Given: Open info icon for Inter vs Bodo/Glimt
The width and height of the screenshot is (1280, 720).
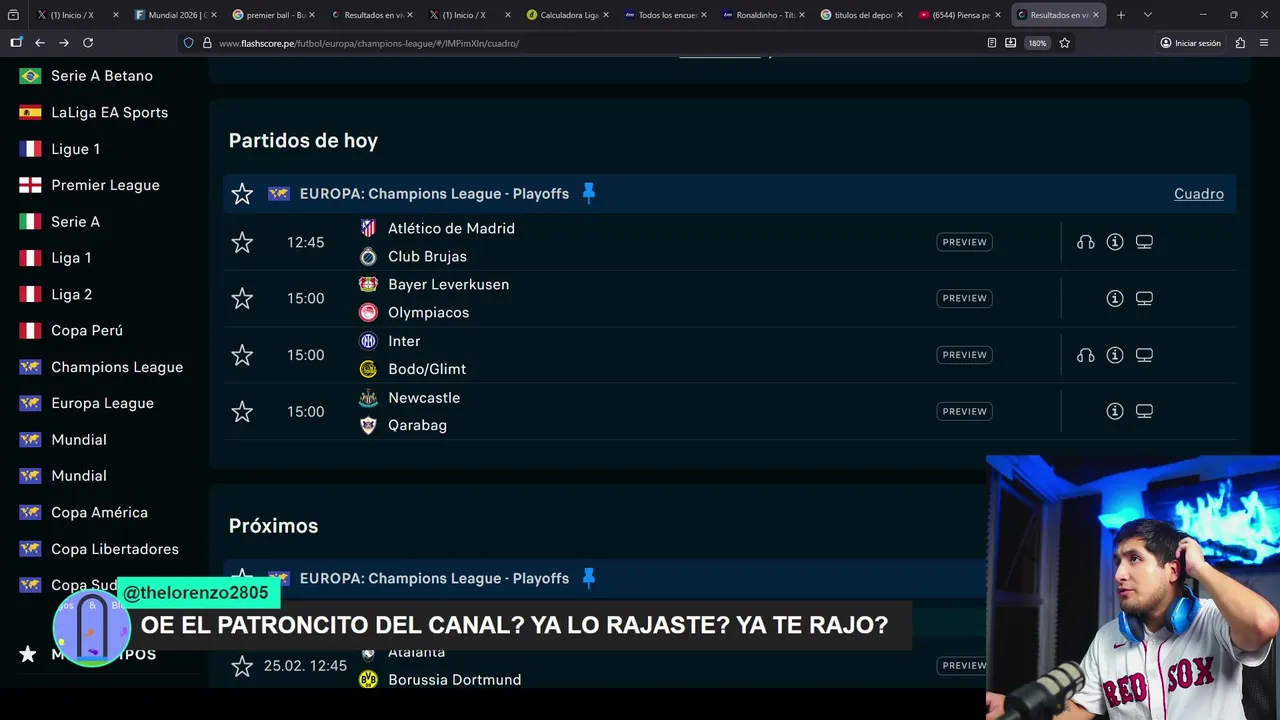Looking at the screenshot, I should click(x=1115, y=355).
